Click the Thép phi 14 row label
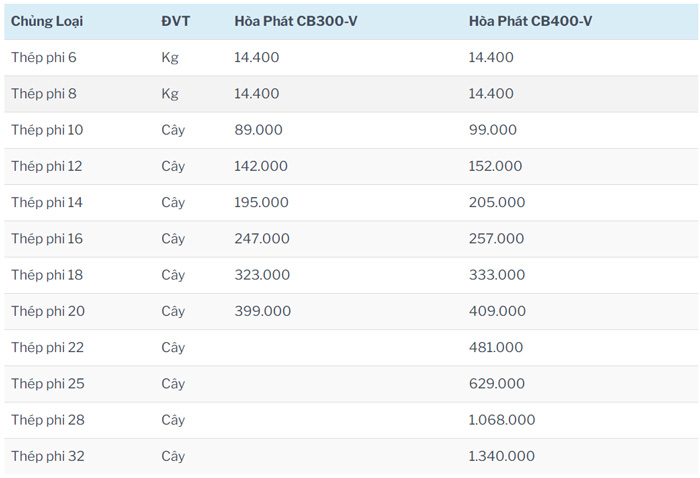This screenshot has width=700, height=478. click(47, 202)
